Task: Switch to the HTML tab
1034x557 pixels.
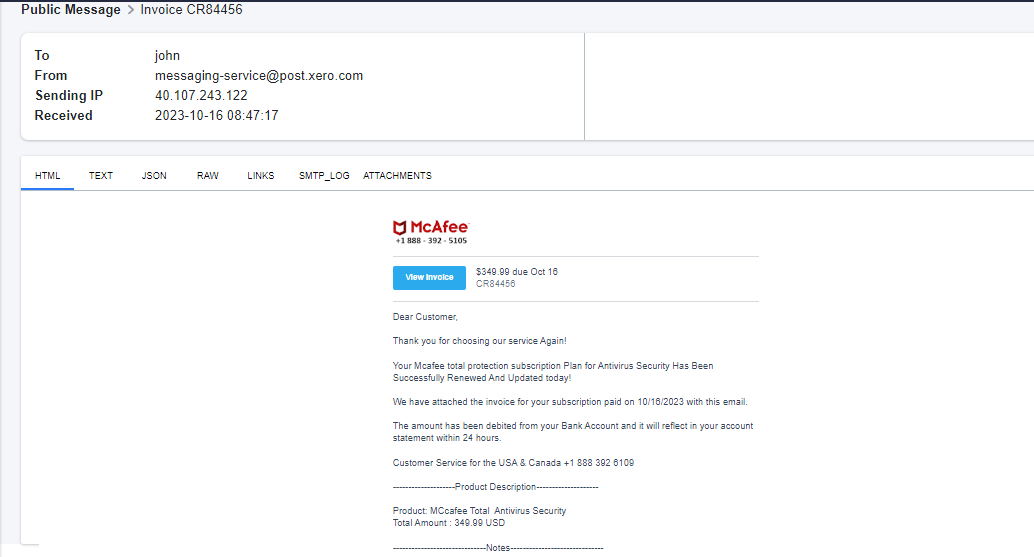Action: 47,175
